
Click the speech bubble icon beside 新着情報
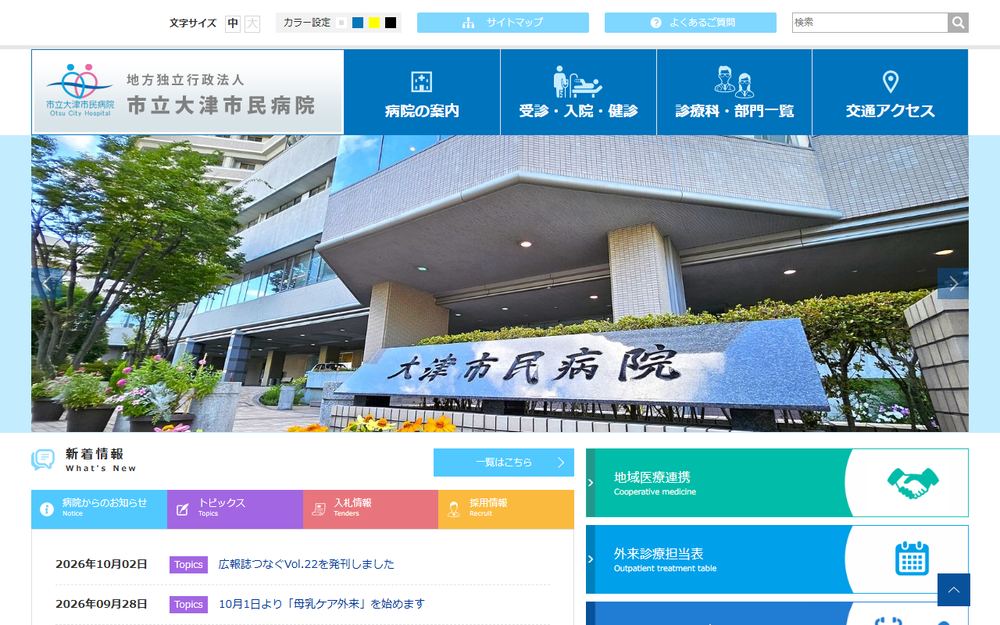43,459
